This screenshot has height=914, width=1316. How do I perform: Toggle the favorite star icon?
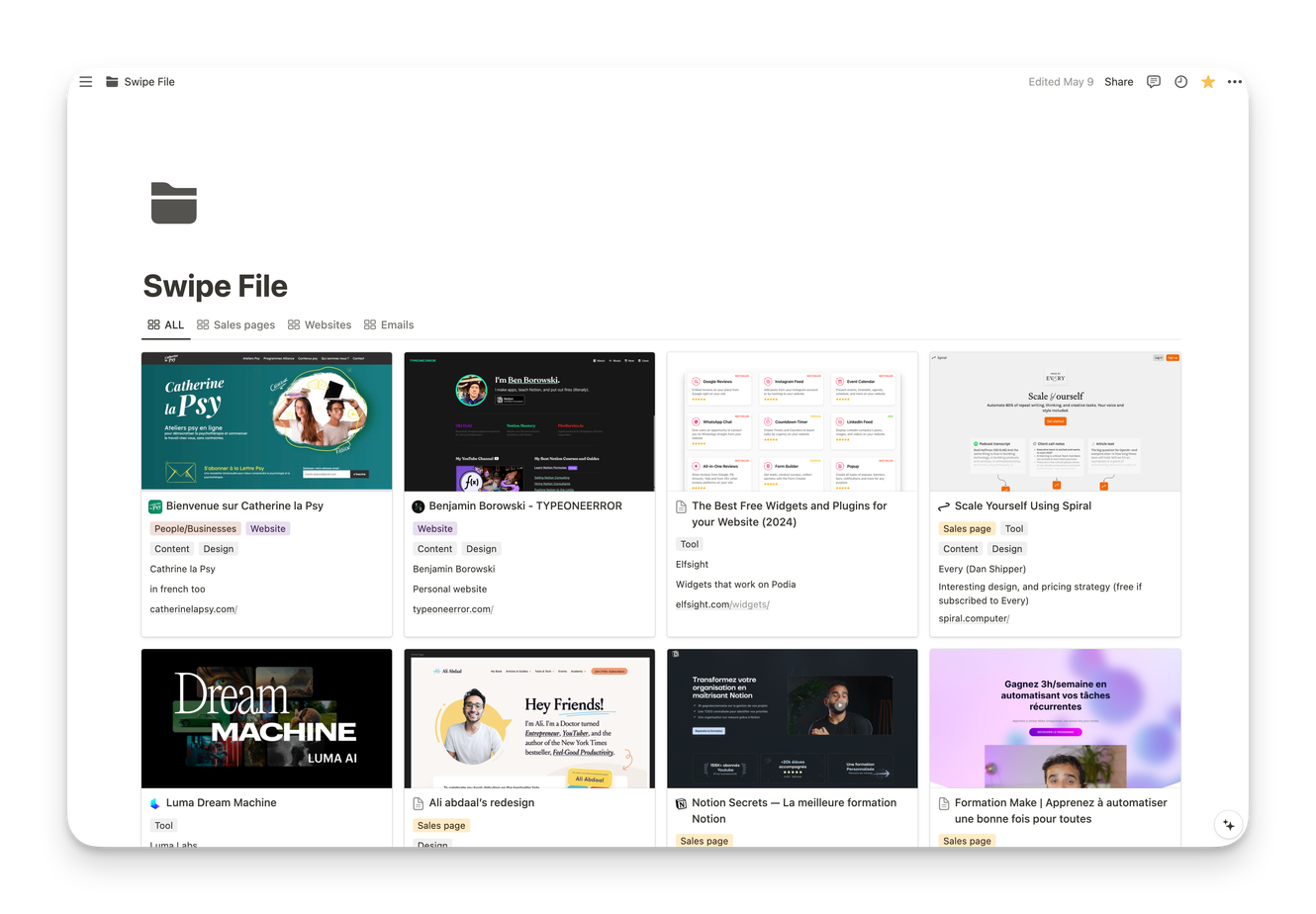(1208, 82)
